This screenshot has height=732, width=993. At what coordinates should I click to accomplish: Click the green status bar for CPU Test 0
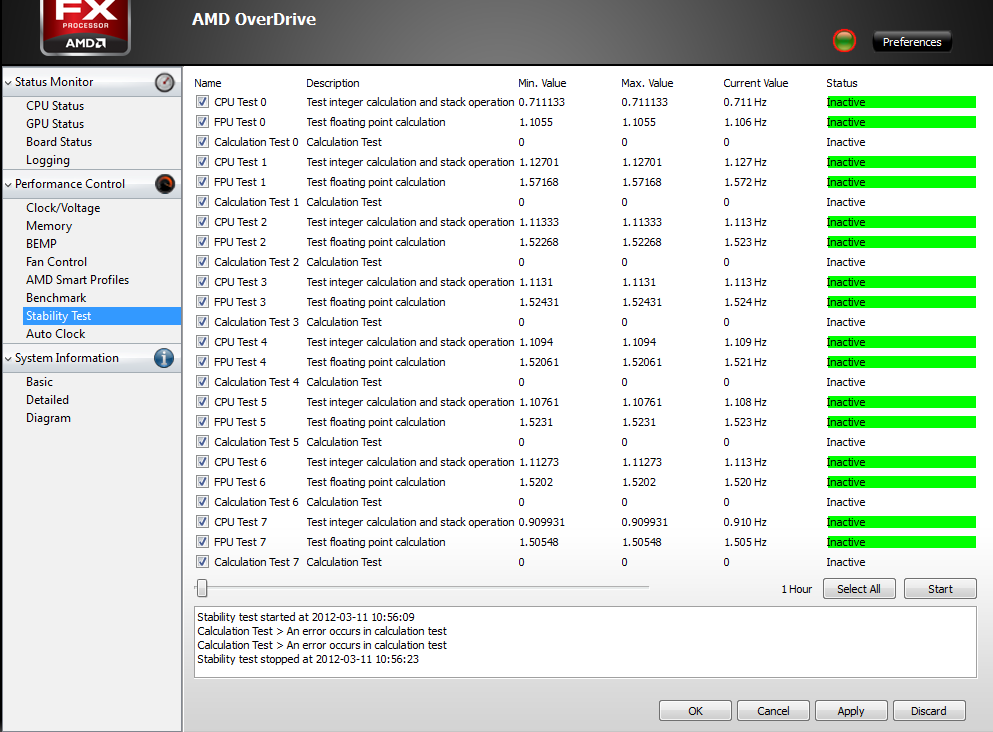(x=901, y=102)
